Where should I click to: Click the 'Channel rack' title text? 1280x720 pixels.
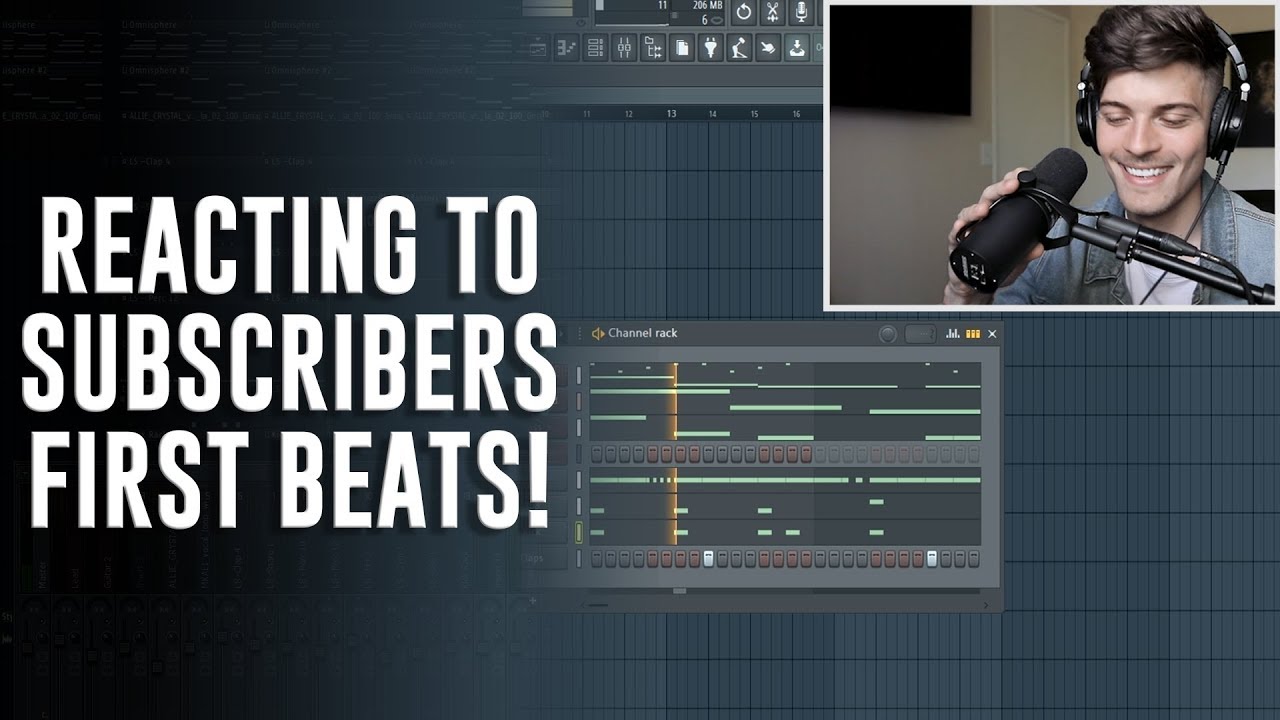coord(643,333)
